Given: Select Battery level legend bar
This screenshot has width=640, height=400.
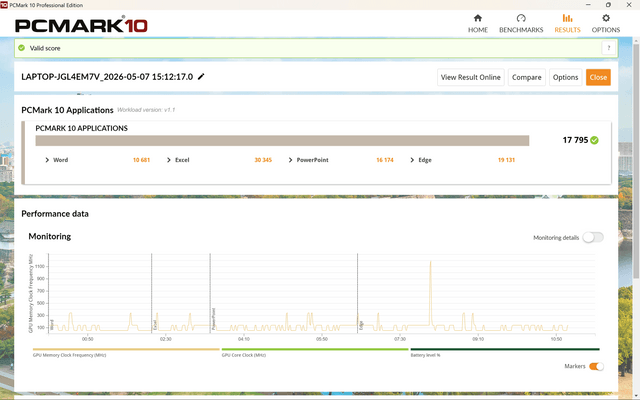Looking at the screenshot, I should (x=505, y=349).
